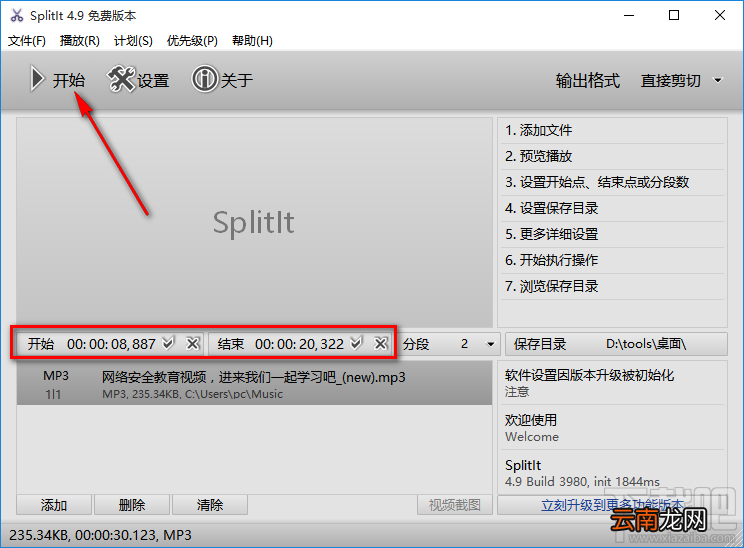The width and height of the screenshot is (744, 548).
Task: Click the SplitIt preview area
Action: pos(254,222)
